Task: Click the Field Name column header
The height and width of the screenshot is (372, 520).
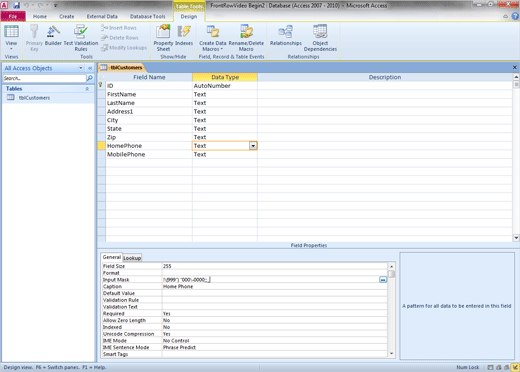Action: click(149, 77)
